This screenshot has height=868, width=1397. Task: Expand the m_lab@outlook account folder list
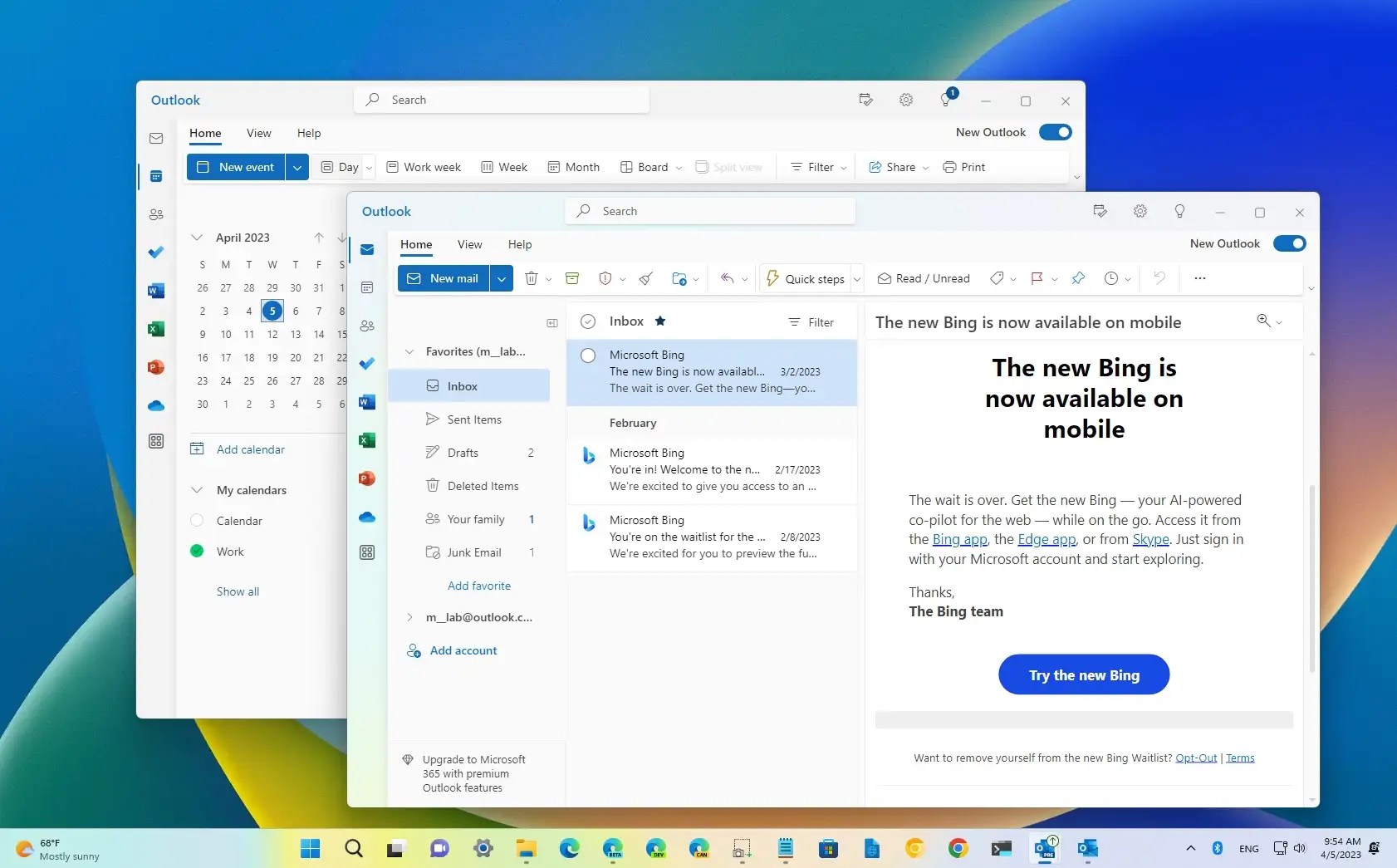click(x=409, y=617)
